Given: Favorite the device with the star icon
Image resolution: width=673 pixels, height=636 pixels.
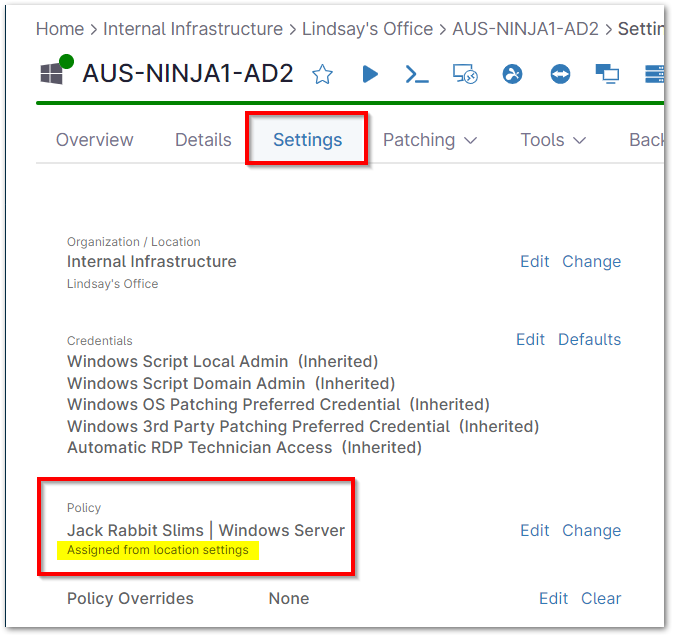Looking at the screenshot, I should pyautogui.click(x=322, y=74).
